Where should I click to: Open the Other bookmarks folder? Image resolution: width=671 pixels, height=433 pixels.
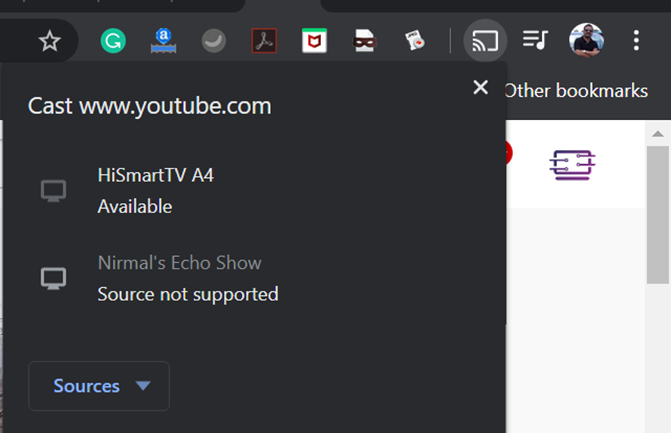(575, 91)
